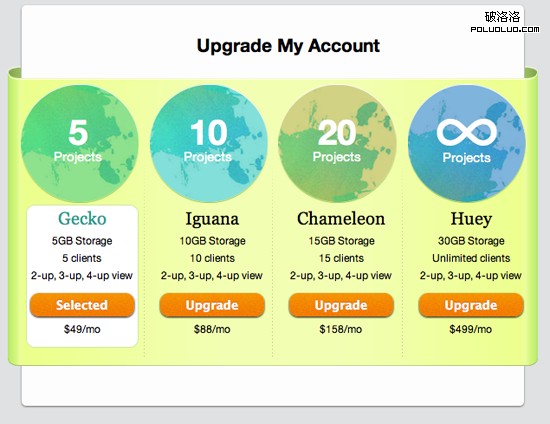This screenshot has height=424, width=550.
Task: Upgrade to the Iguana plan
Action: point(212,305)
